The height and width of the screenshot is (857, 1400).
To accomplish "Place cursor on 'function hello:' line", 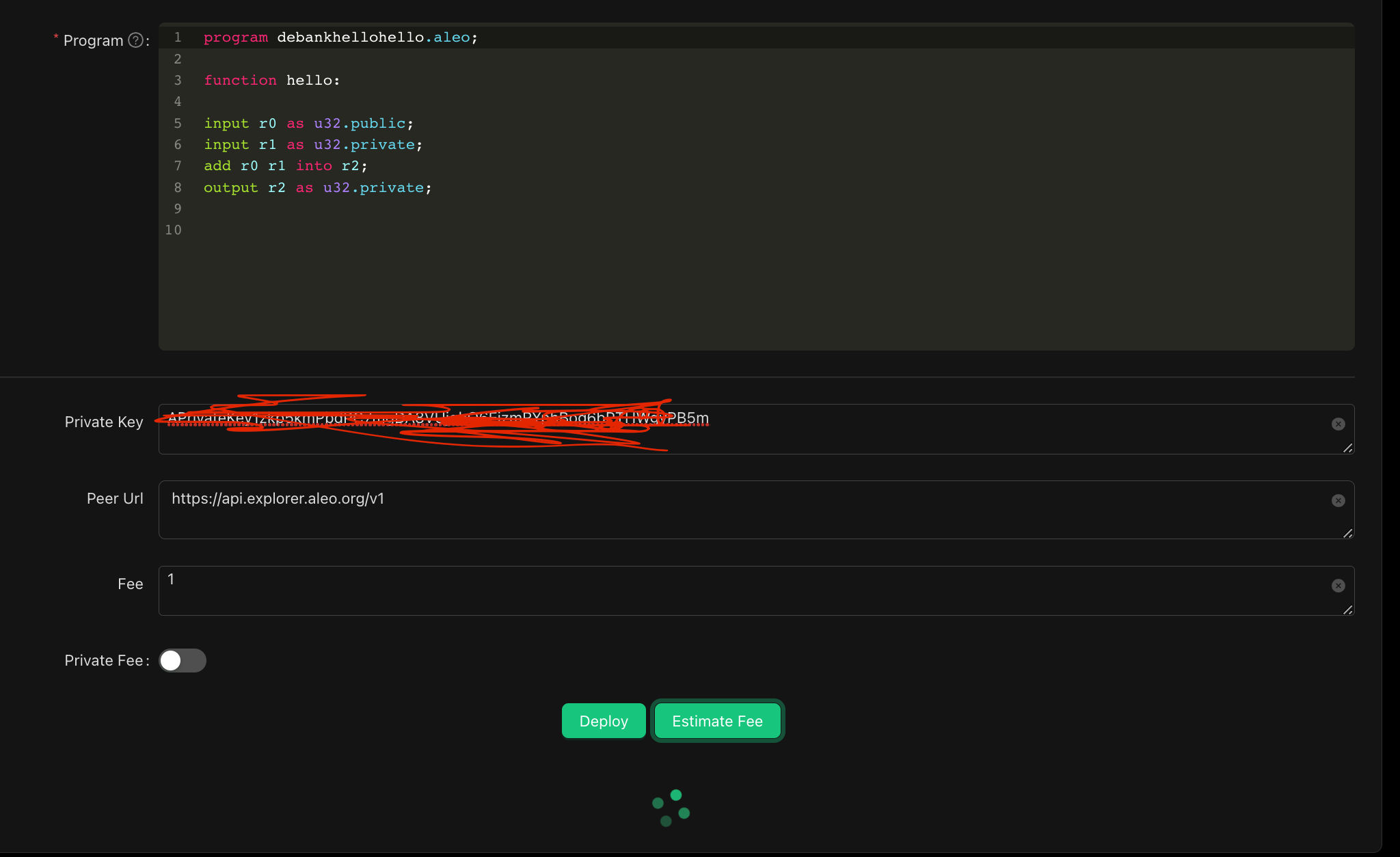I will (x=271, y=81).
